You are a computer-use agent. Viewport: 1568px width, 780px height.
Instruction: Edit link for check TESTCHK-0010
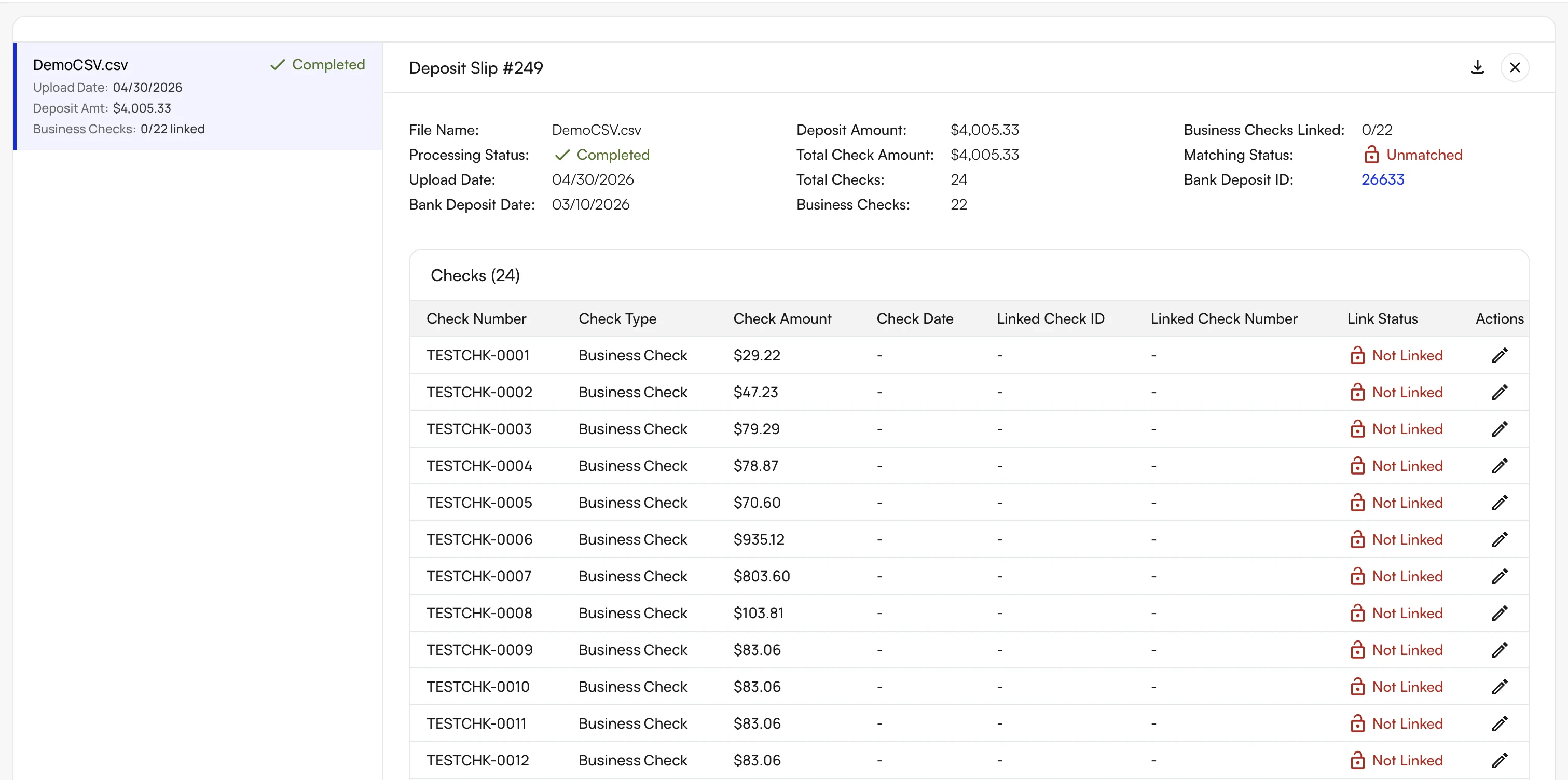click(x=1500, y=686)
